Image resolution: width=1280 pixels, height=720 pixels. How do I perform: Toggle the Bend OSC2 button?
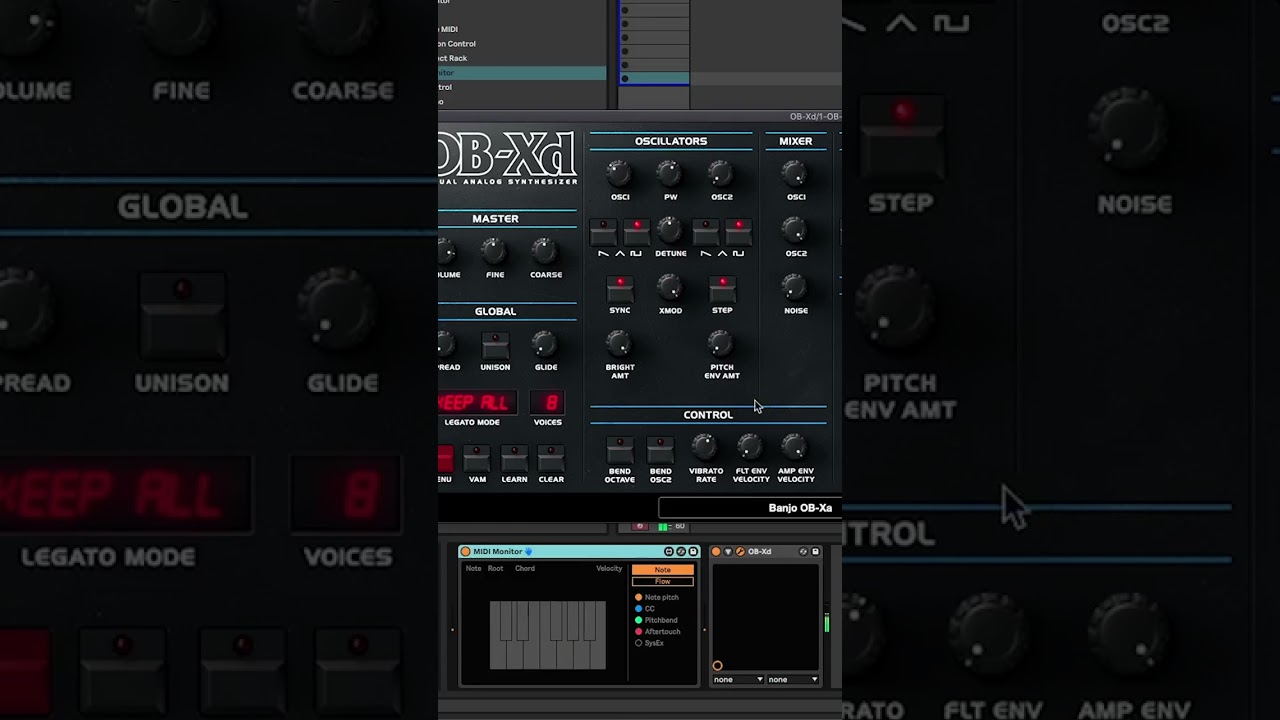(x=660, y=450)
